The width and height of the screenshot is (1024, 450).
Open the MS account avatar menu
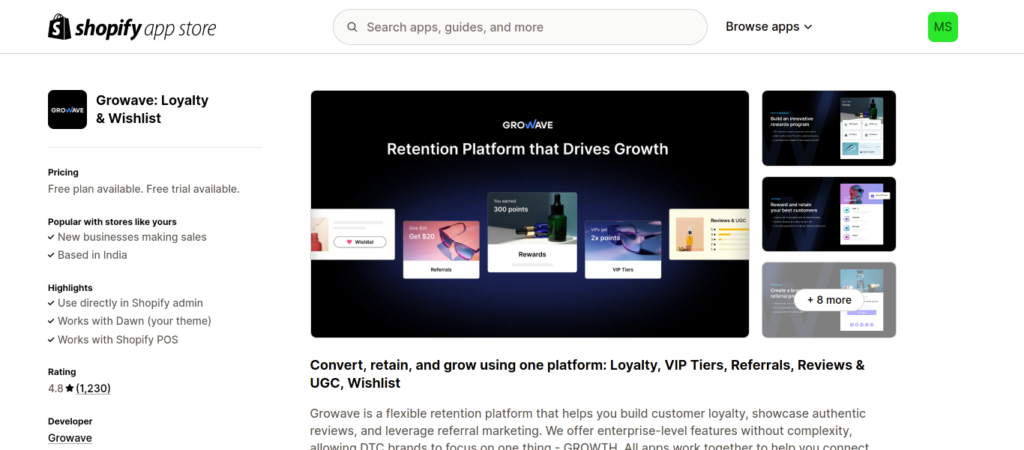pos(942,27)
